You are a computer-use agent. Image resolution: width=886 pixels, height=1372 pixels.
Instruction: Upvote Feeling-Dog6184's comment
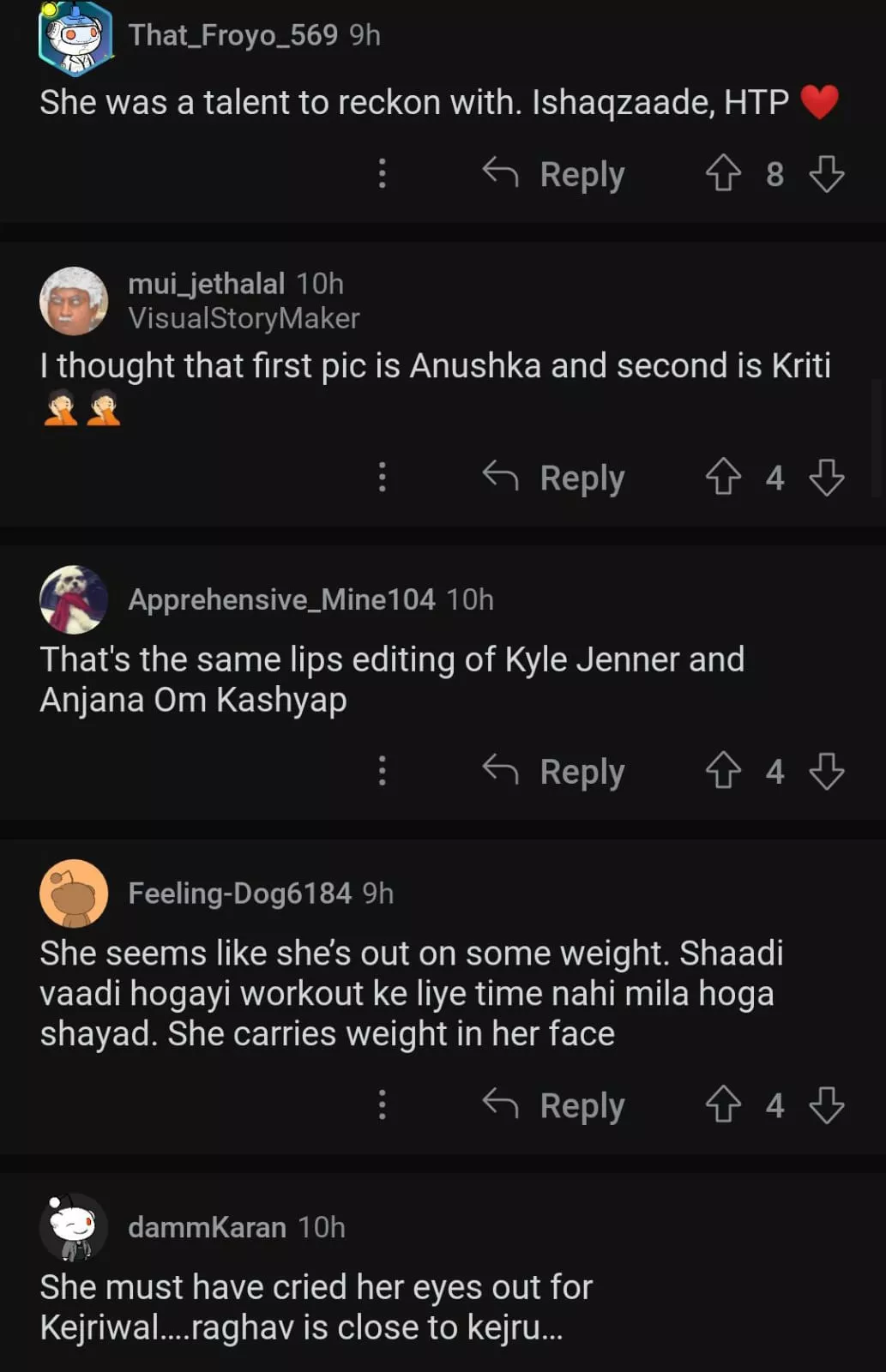[x=723, y=1104]
